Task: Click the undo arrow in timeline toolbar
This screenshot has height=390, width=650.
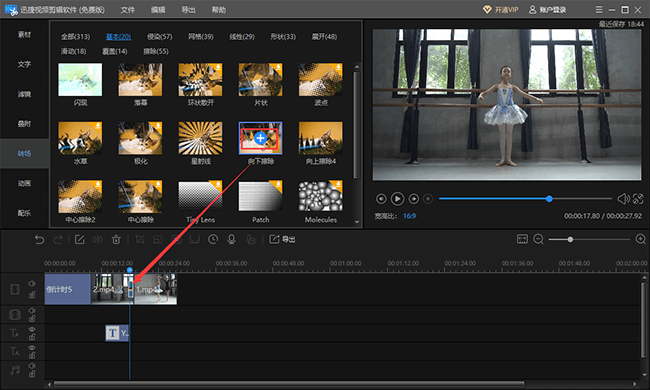Action: [x=39, y=240]
